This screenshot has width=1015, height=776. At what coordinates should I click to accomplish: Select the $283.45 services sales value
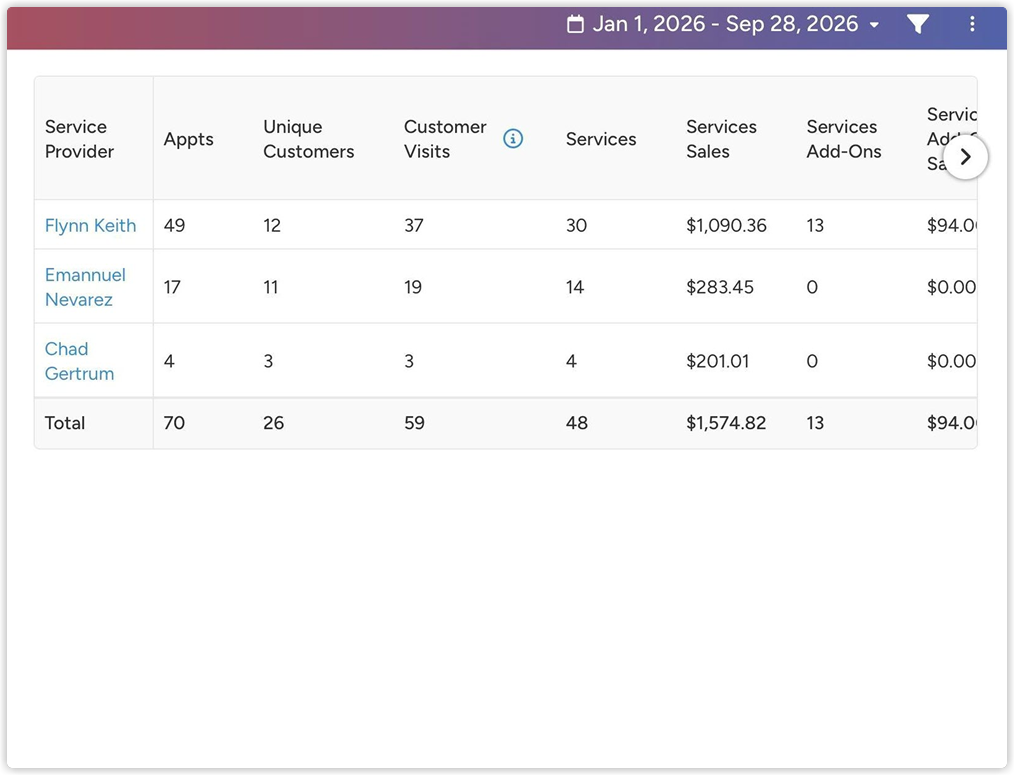pos(720,287)
